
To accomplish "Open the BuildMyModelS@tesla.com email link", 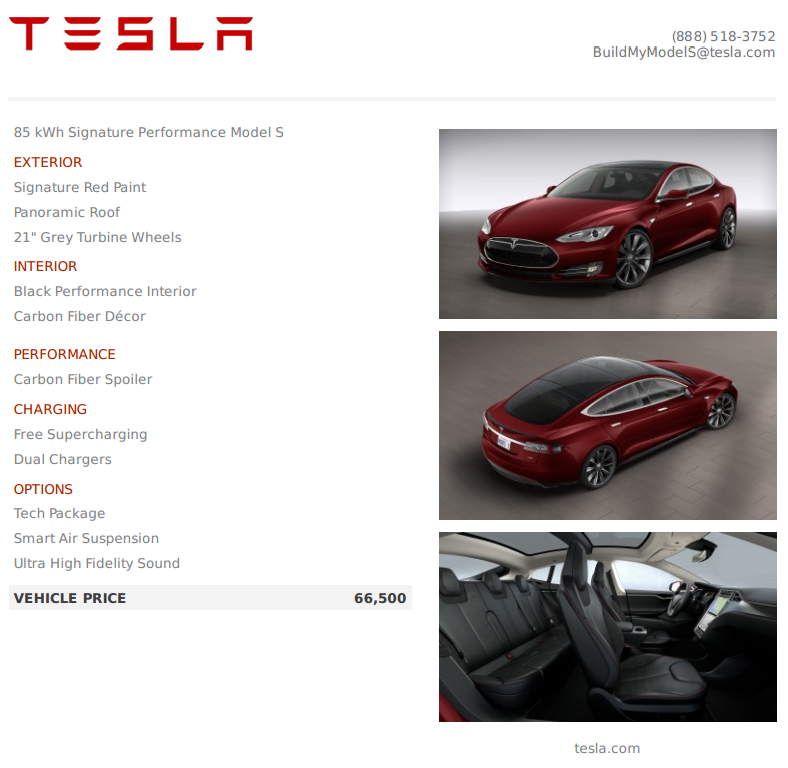I will pos(683,52).
